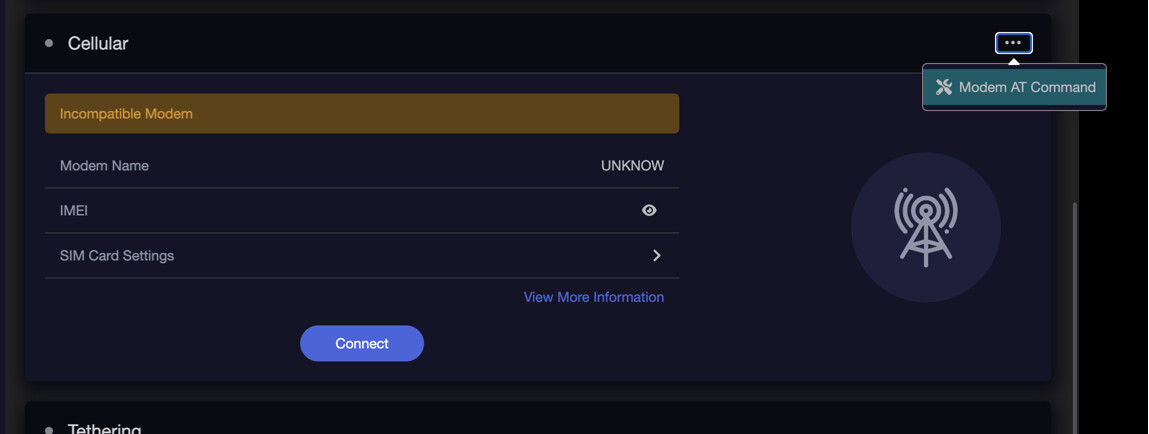Expand SIM Card Settings via chevron arrow
Image resolution: width=1149 pixels, height=434 pixels.
pos(657,255)
